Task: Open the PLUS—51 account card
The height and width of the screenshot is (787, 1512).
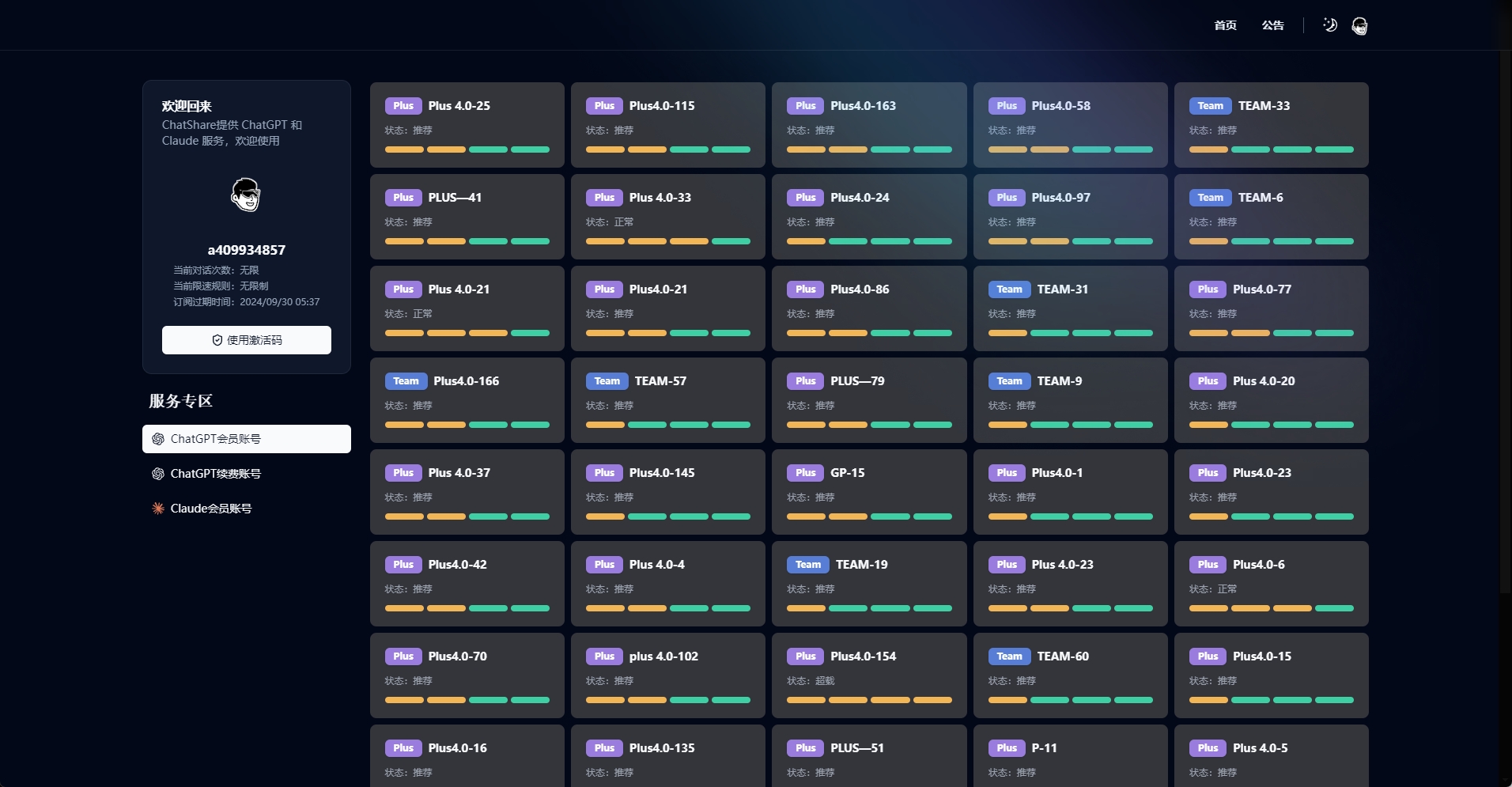Action: tap(869, 756)
